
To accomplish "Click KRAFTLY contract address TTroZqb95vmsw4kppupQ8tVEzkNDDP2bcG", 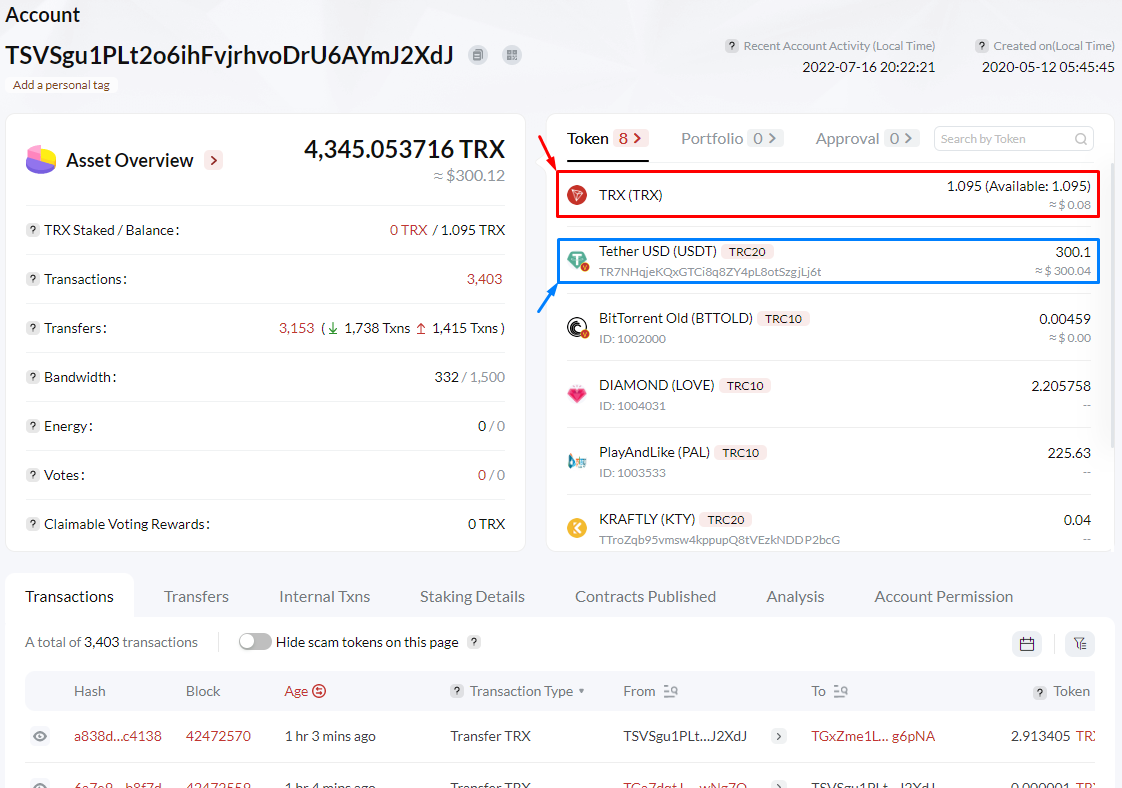I will point(719,540).
